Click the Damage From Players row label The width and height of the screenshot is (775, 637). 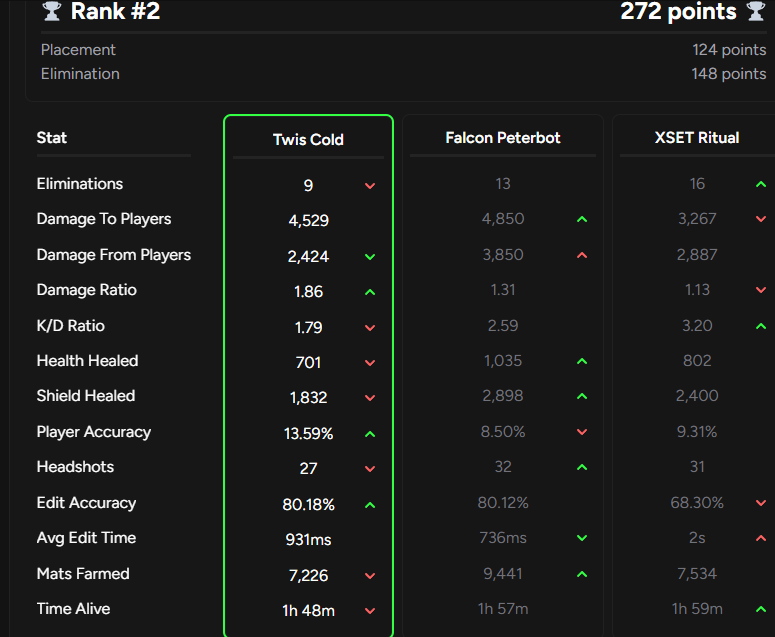click(x=114, y=255)
